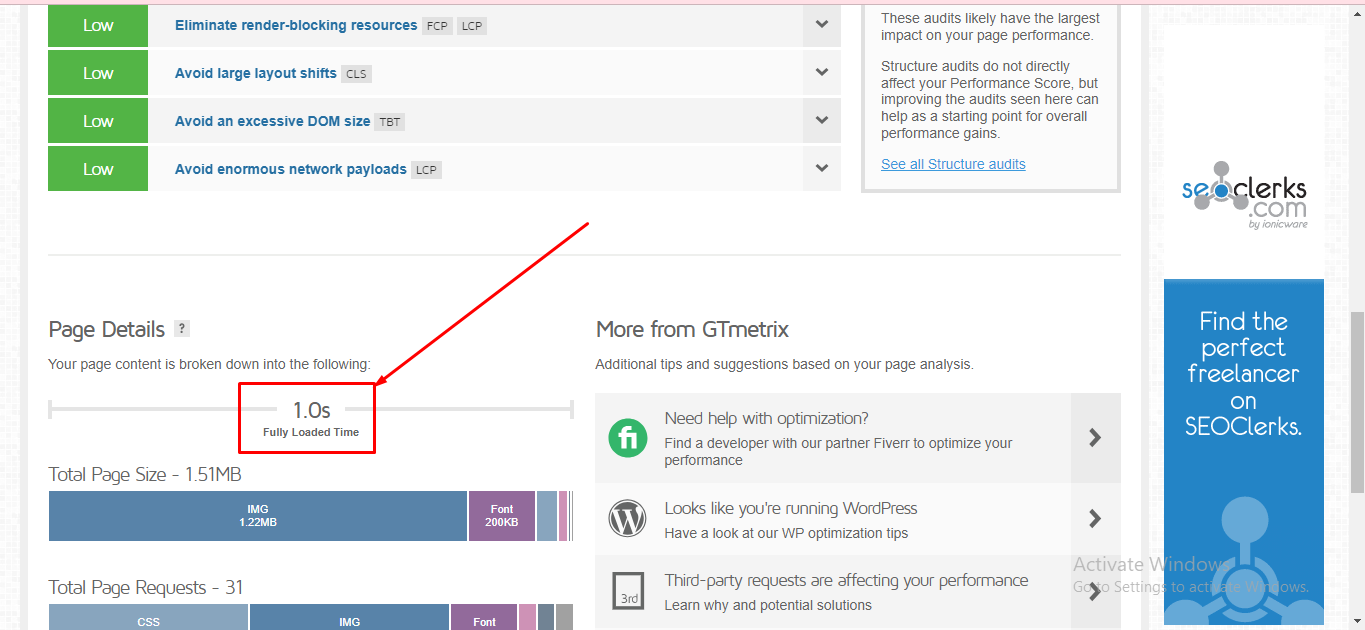The image size is (1365, 630).
Task: Click the Fiverr logo icon
Action: point(628,437)
